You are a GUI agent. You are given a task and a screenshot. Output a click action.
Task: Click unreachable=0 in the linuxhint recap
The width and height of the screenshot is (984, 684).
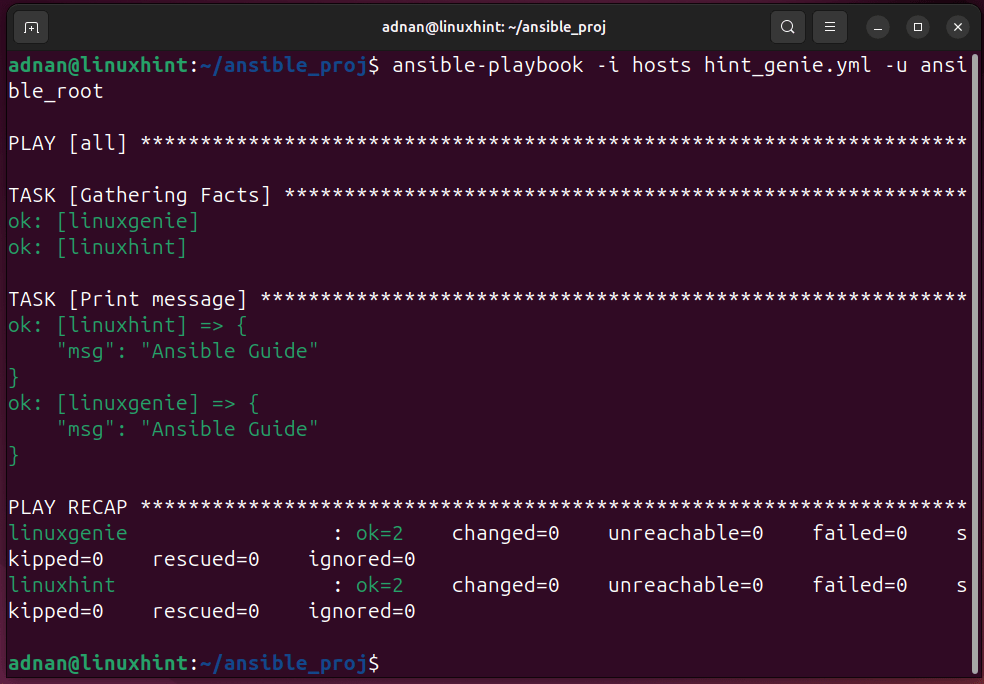685,585
